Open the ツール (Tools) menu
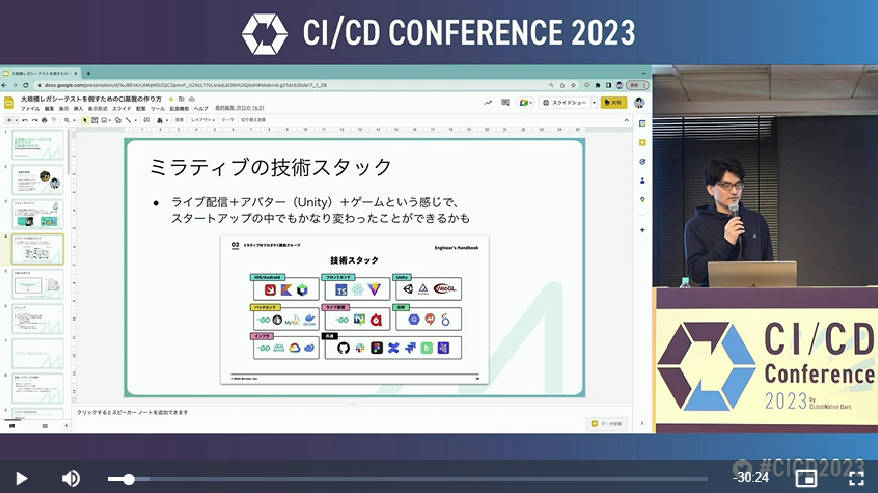Screen dimensions: 878x493 tap(157, 109)
